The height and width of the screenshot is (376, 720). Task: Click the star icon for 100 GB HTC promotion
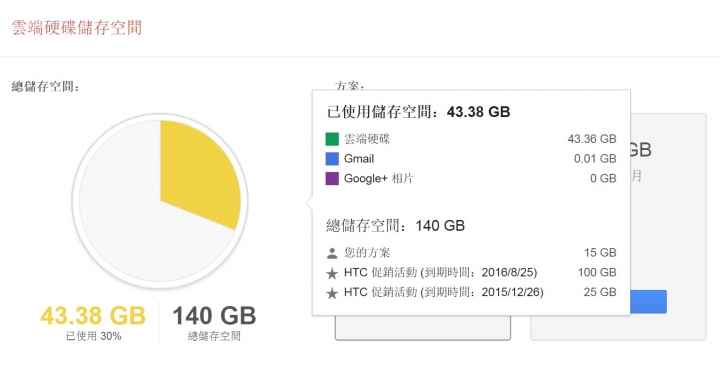[x=332, y=274]
